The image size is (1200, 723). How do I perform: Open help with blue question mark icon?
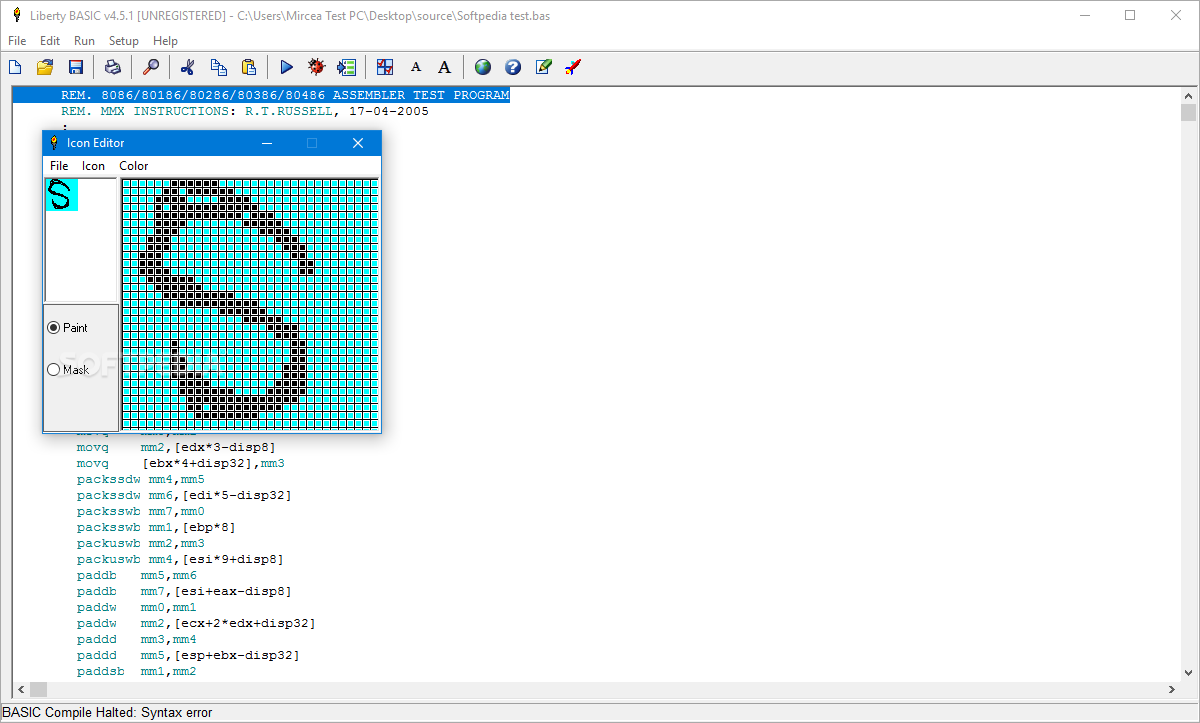click(513, 67)
